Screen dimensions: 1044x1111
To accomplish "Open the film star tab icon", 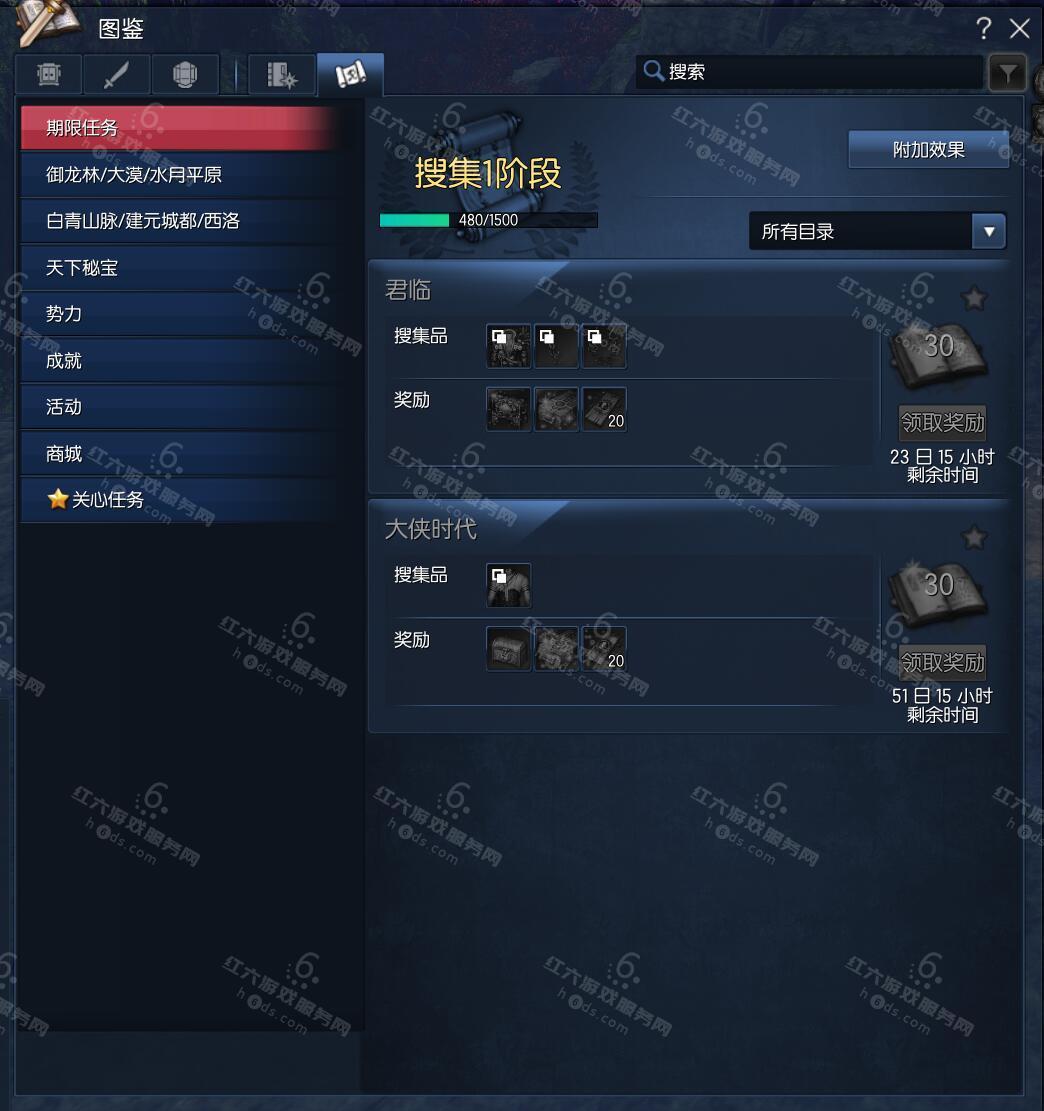I will (281, 74).
